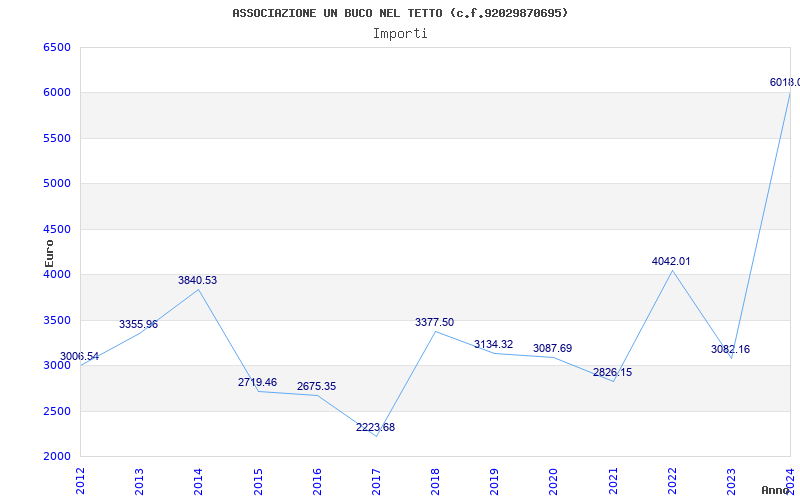Click the Anno axis label
Image resolution: width=800 pixels, height=500 pixels.
click(775, 490)
